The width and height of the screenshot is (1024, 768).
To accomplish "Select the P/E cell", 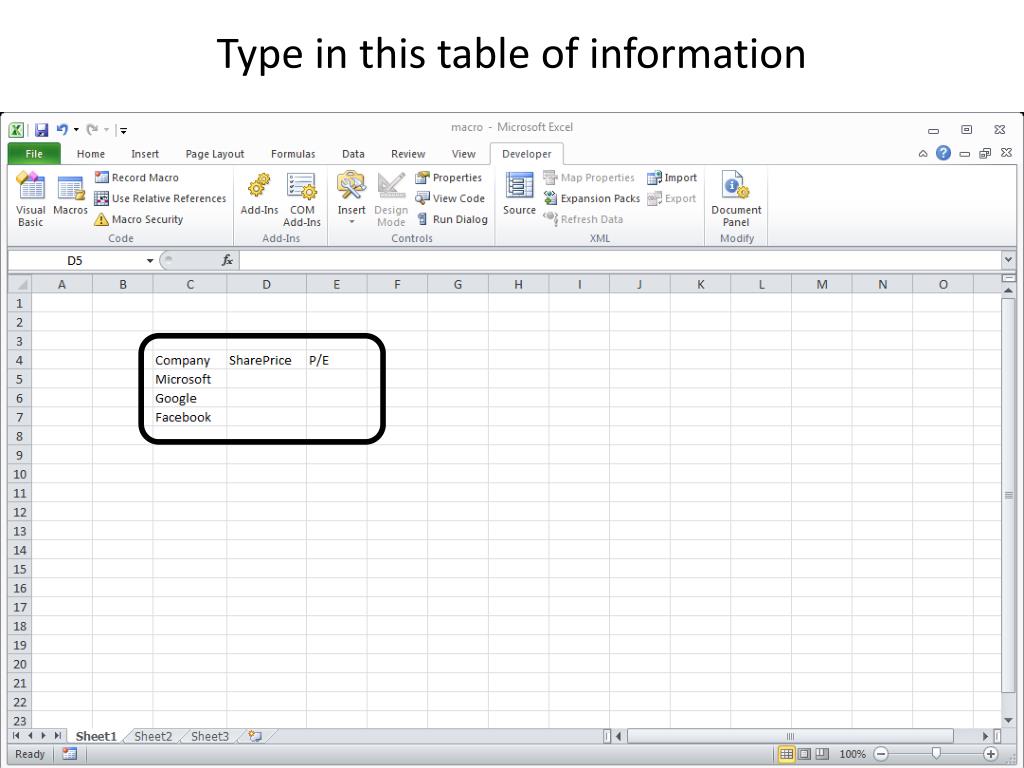I will (x=336, y=360).
